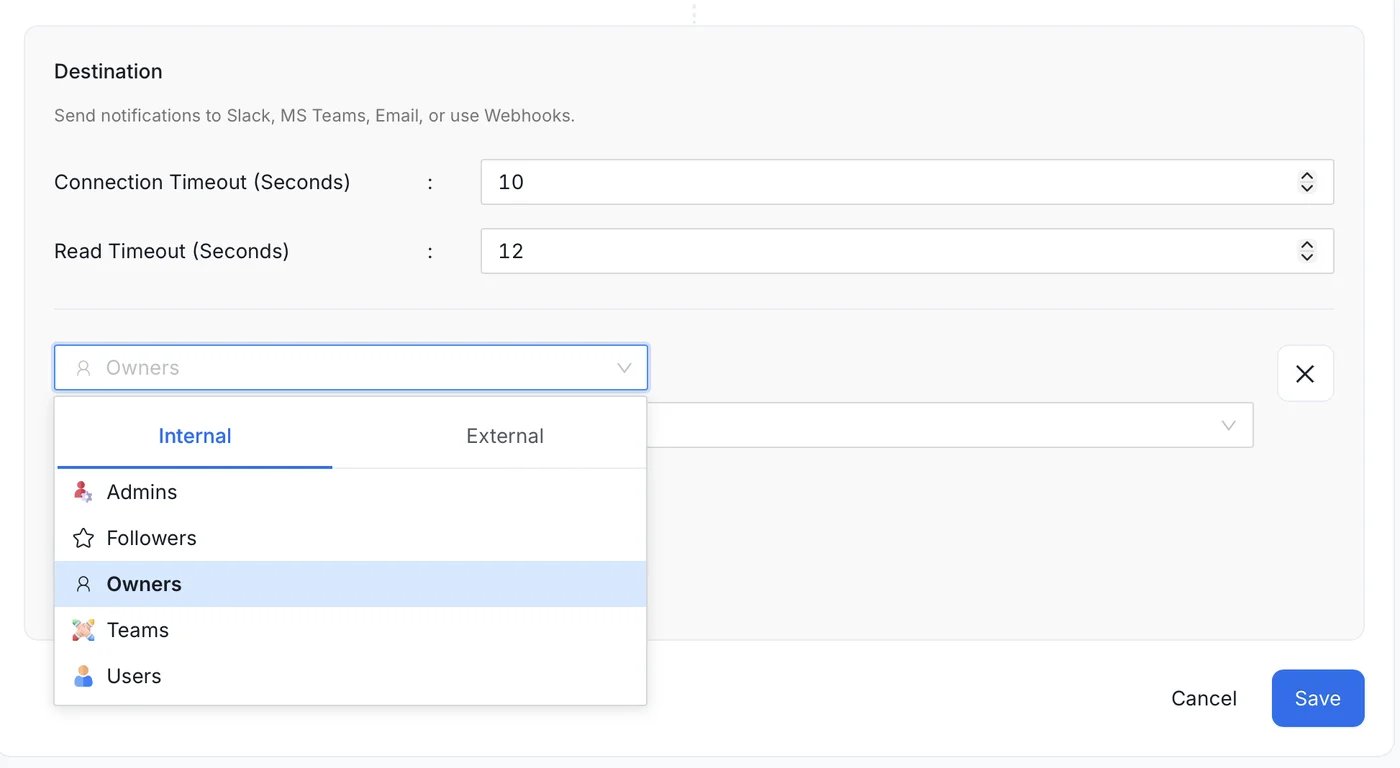Viewport: 1400px width, 768px height.
Task: Choose Teams from the destination list
Action: click(350, 630)
